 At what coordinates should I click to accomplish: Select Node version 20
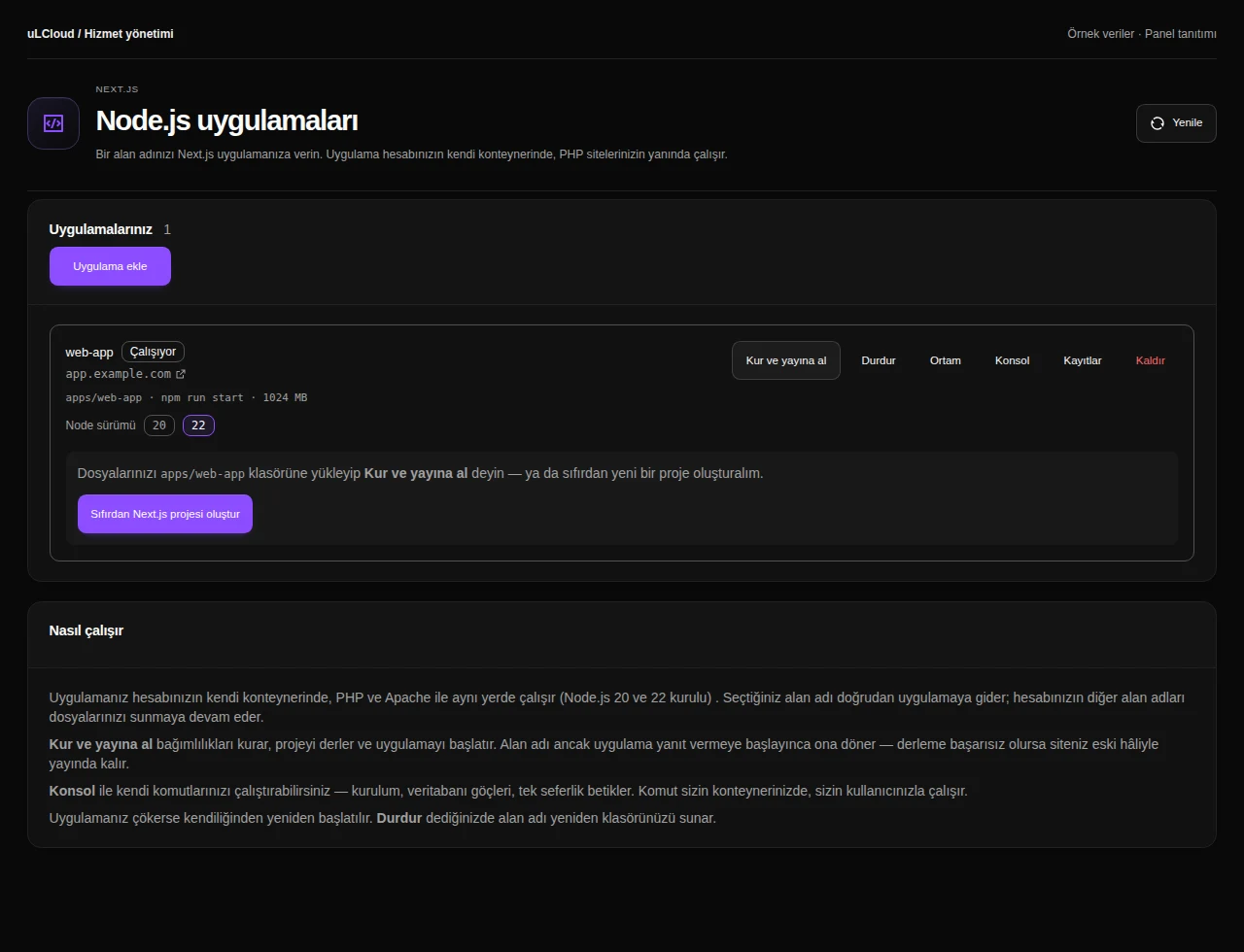click(x=159, y=425)
